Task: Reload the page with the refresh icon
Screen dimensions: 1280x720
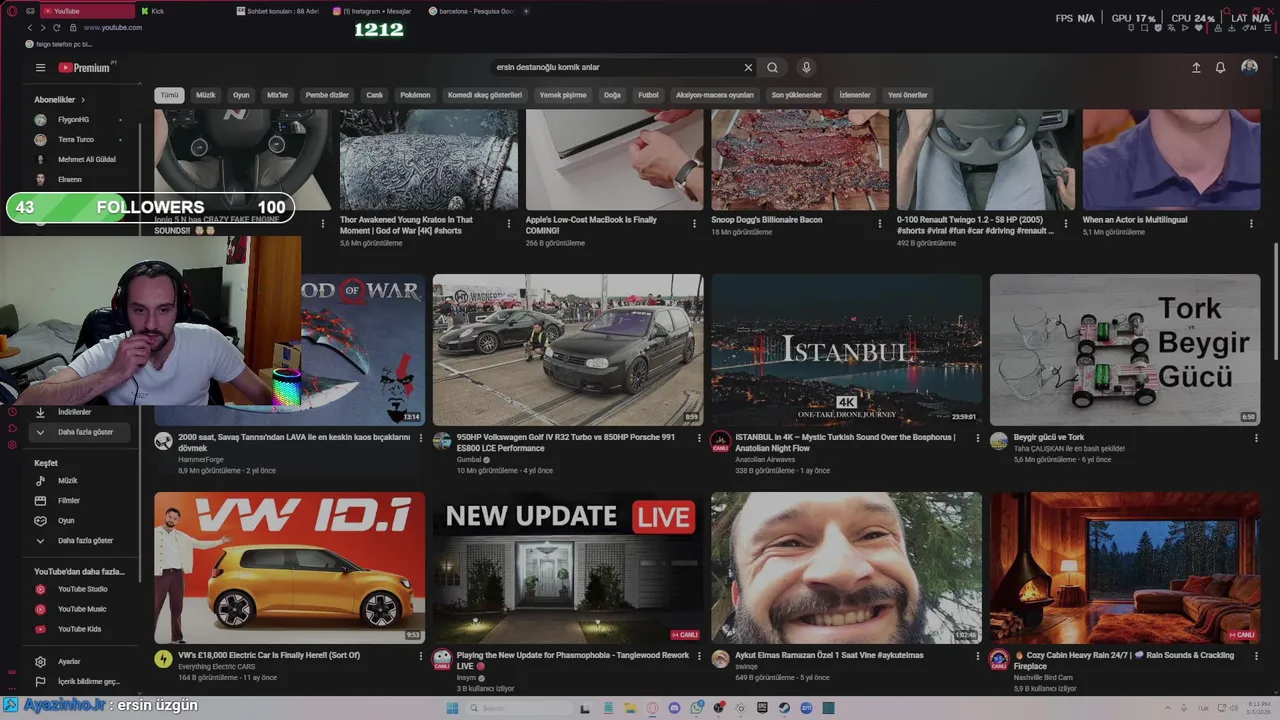Action: point(56,27)
